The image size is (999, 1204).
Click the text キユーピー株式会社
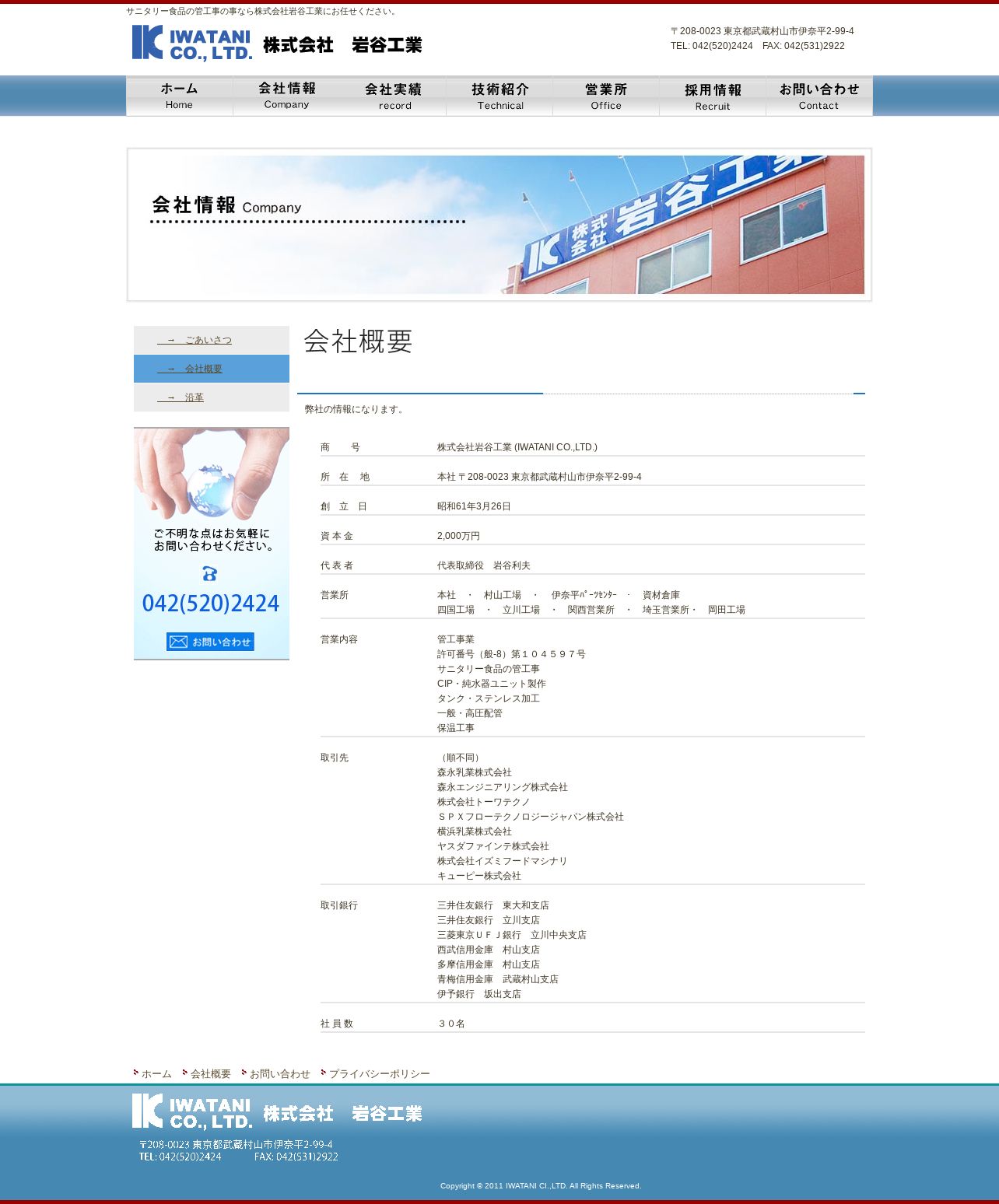pyautogui.click(x=479, y=876)
